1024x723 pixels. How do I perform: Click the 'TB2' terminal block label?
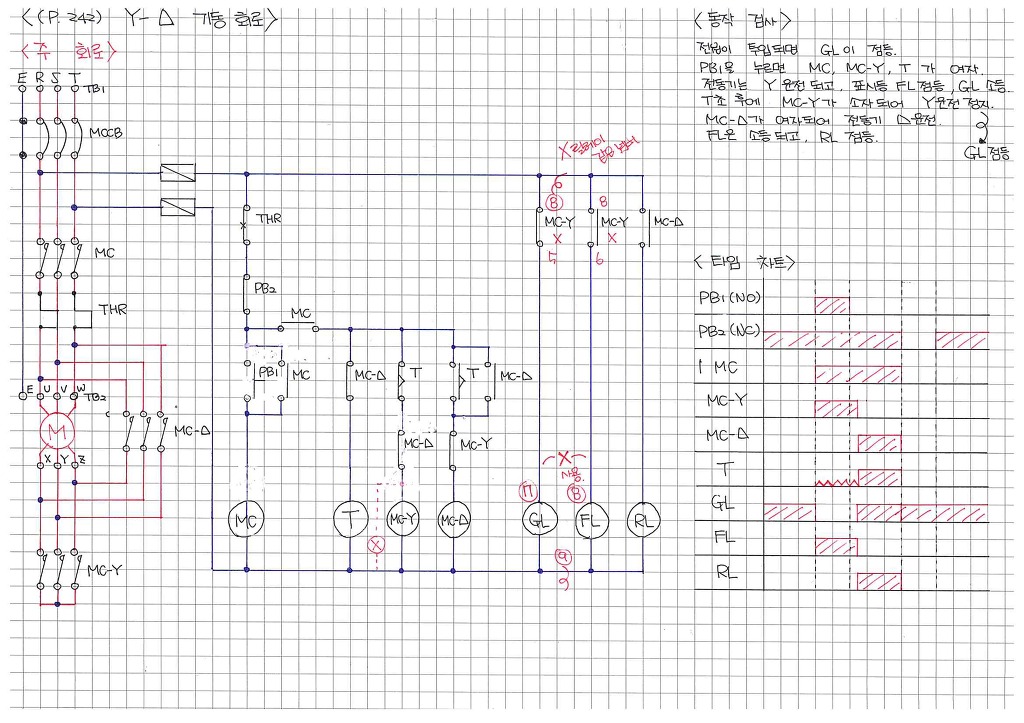coord(95,396)
